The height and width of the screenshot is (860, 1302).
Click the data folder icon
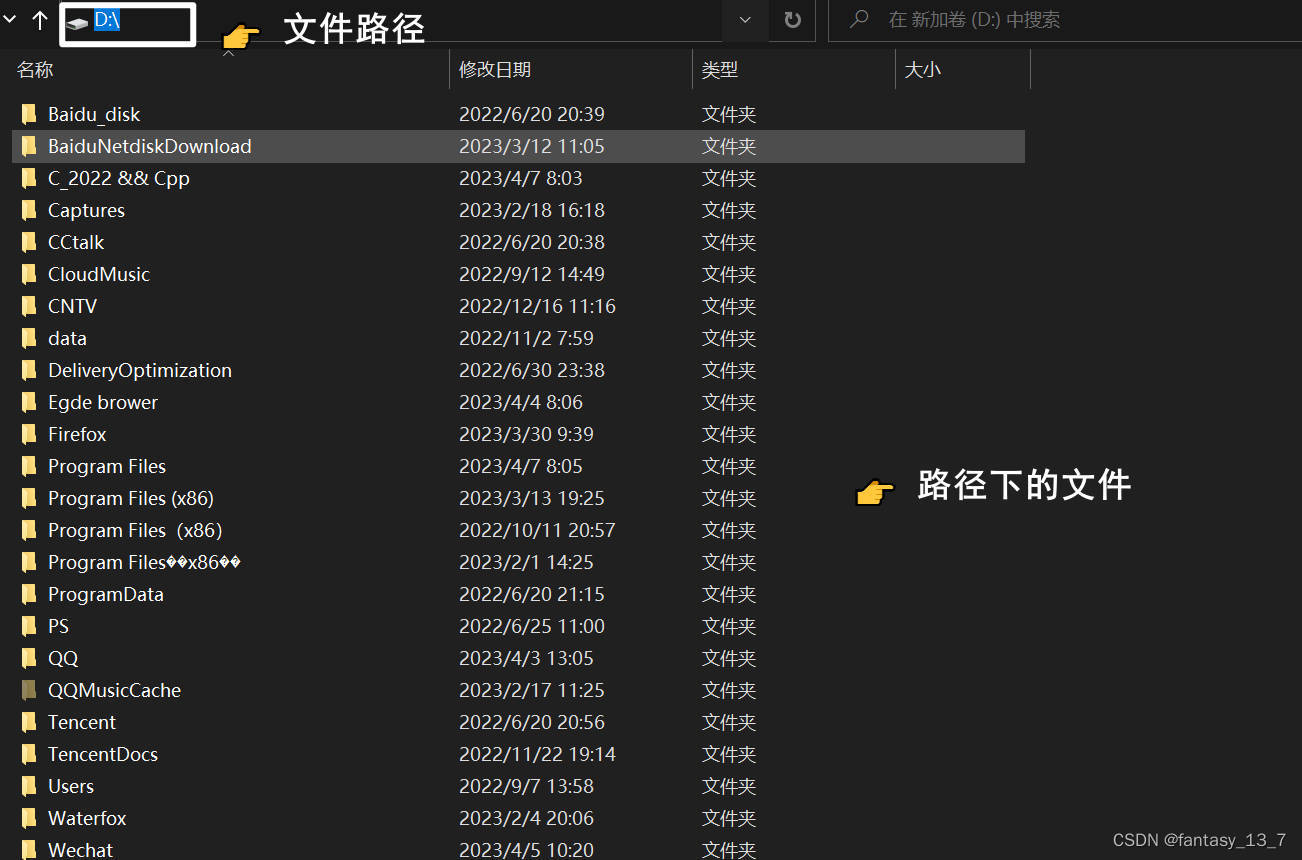tap(29, 338)
